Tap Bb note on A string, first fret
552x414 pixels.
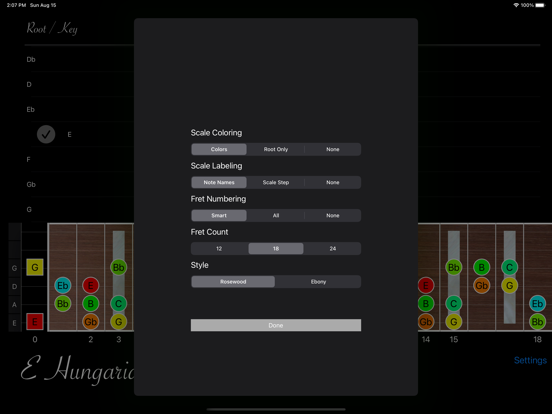(63, 303)
